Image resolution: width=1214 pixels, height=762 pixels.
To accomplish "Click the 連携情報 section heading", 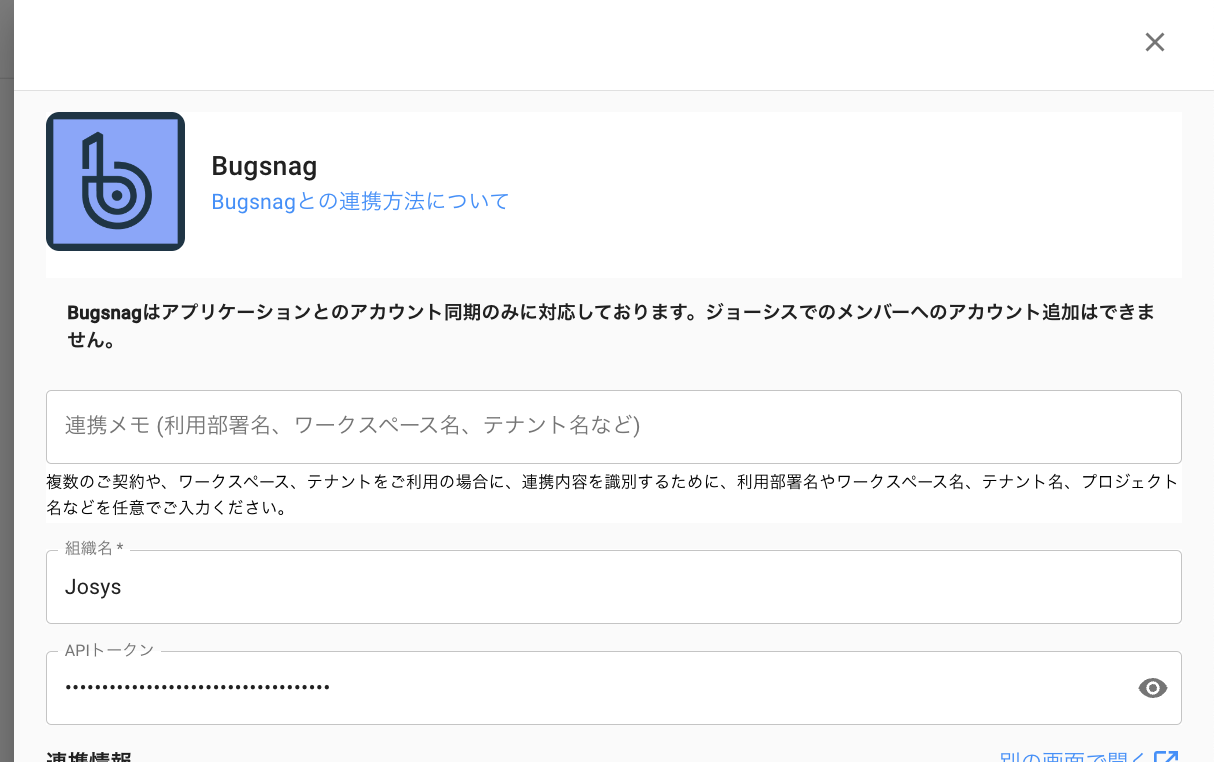I will click(x=89, y=756).
